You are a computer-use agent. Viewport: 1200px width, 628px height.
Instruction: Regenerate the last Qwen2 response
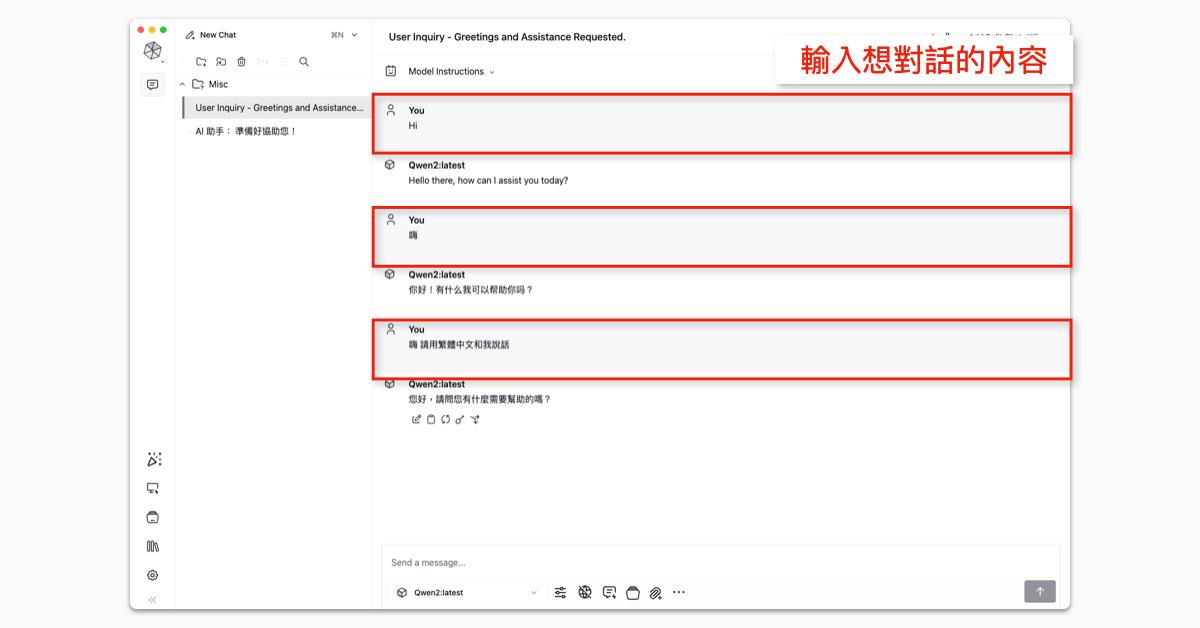click(x=445, y=420)
